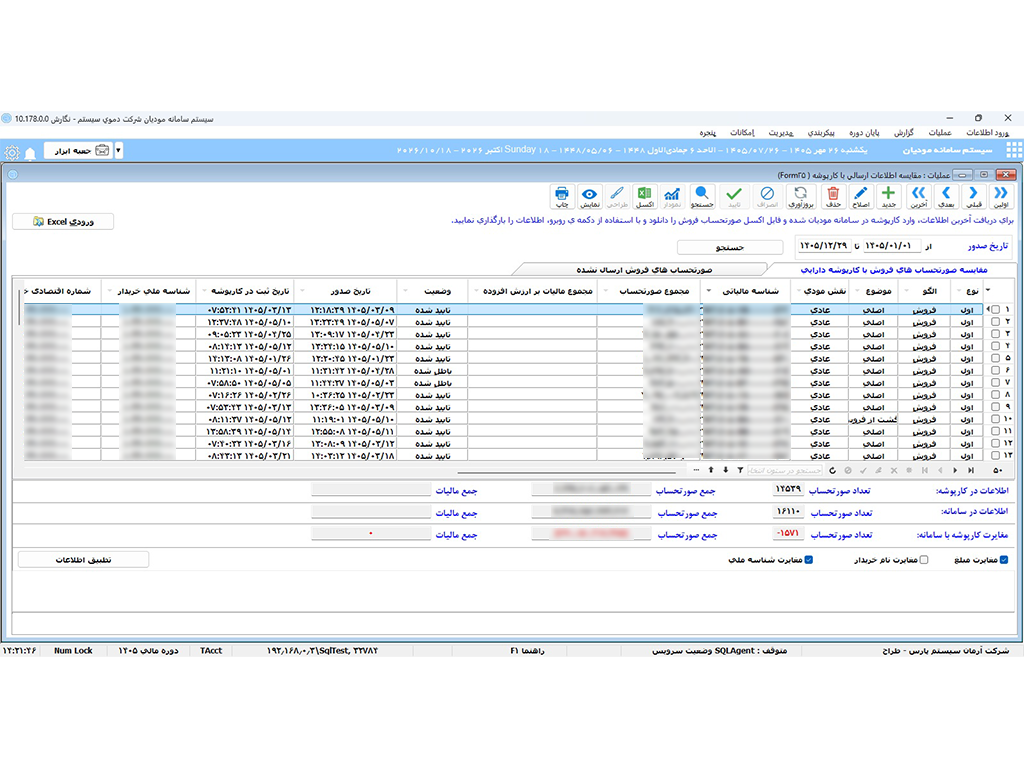Viewport: 1024px width, 768px height.
Task: Tick the checkbox of grid row ۵
Action: pos(995,359)
